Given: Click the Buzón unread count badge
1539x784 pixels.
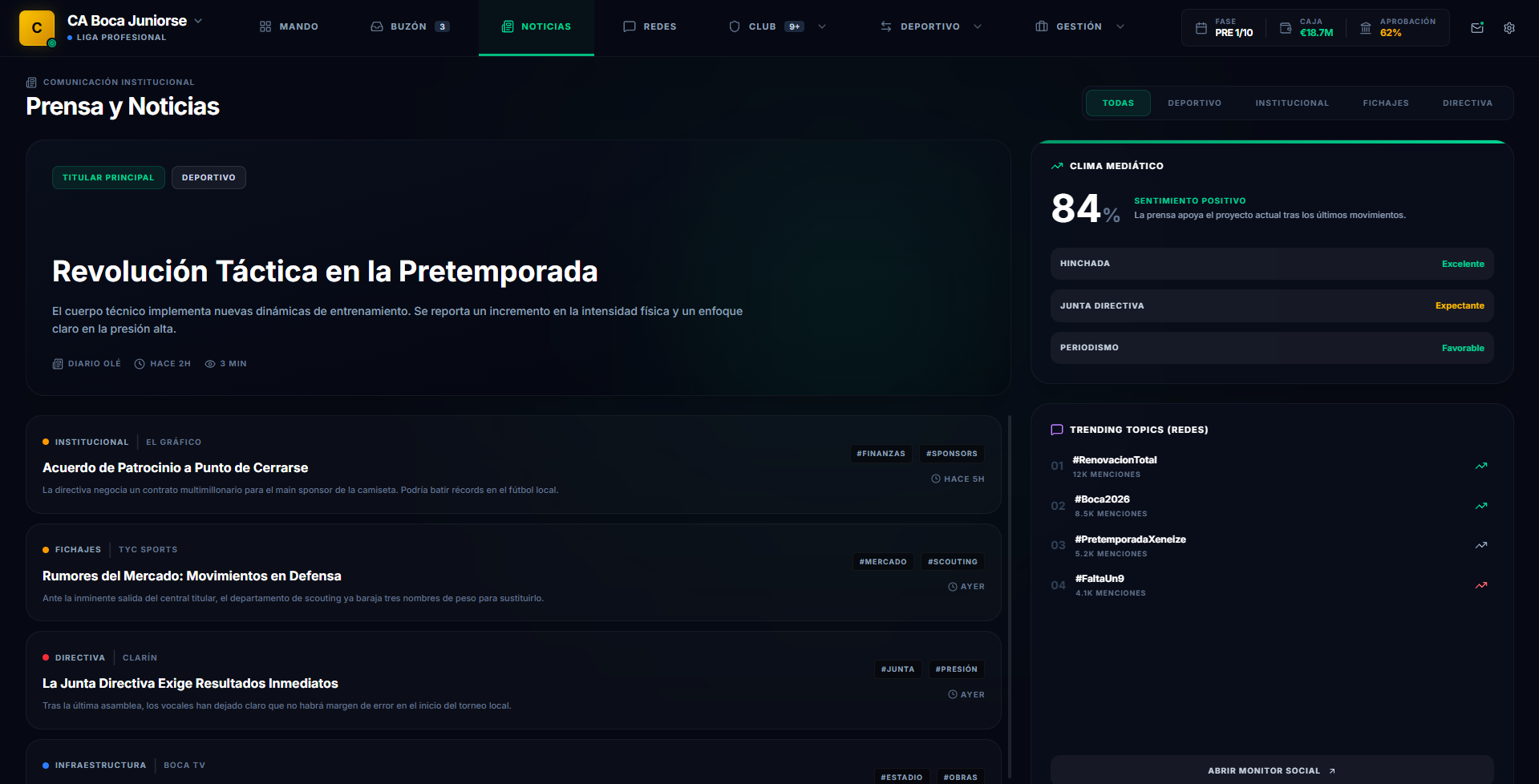Looking at the screenshot, I should pos(442,26).
